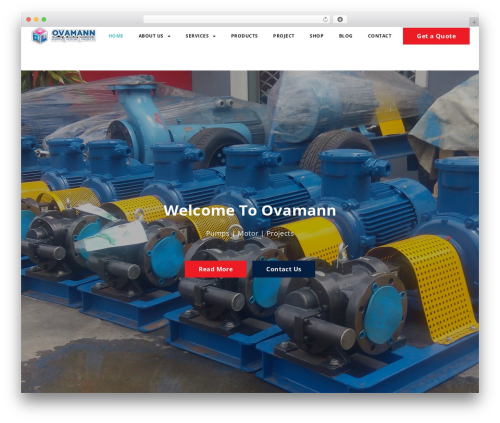This screenshot has height=423, width=500.
Task: Open the About Us menu item
Action: (x=151, y=36)
